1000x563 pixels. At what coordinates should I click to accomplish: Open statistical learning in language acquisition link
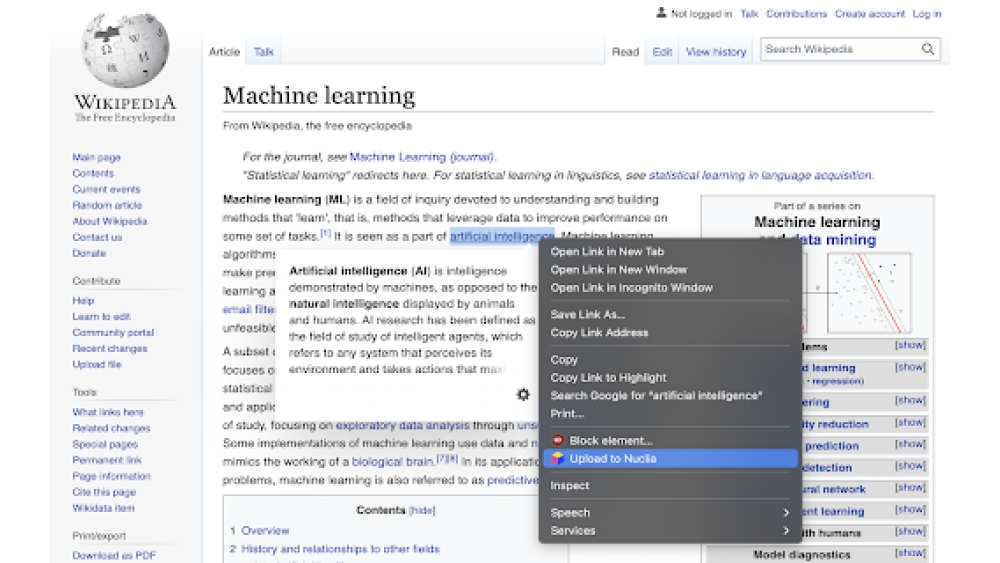pyautogui.click(x=760, y=175)
